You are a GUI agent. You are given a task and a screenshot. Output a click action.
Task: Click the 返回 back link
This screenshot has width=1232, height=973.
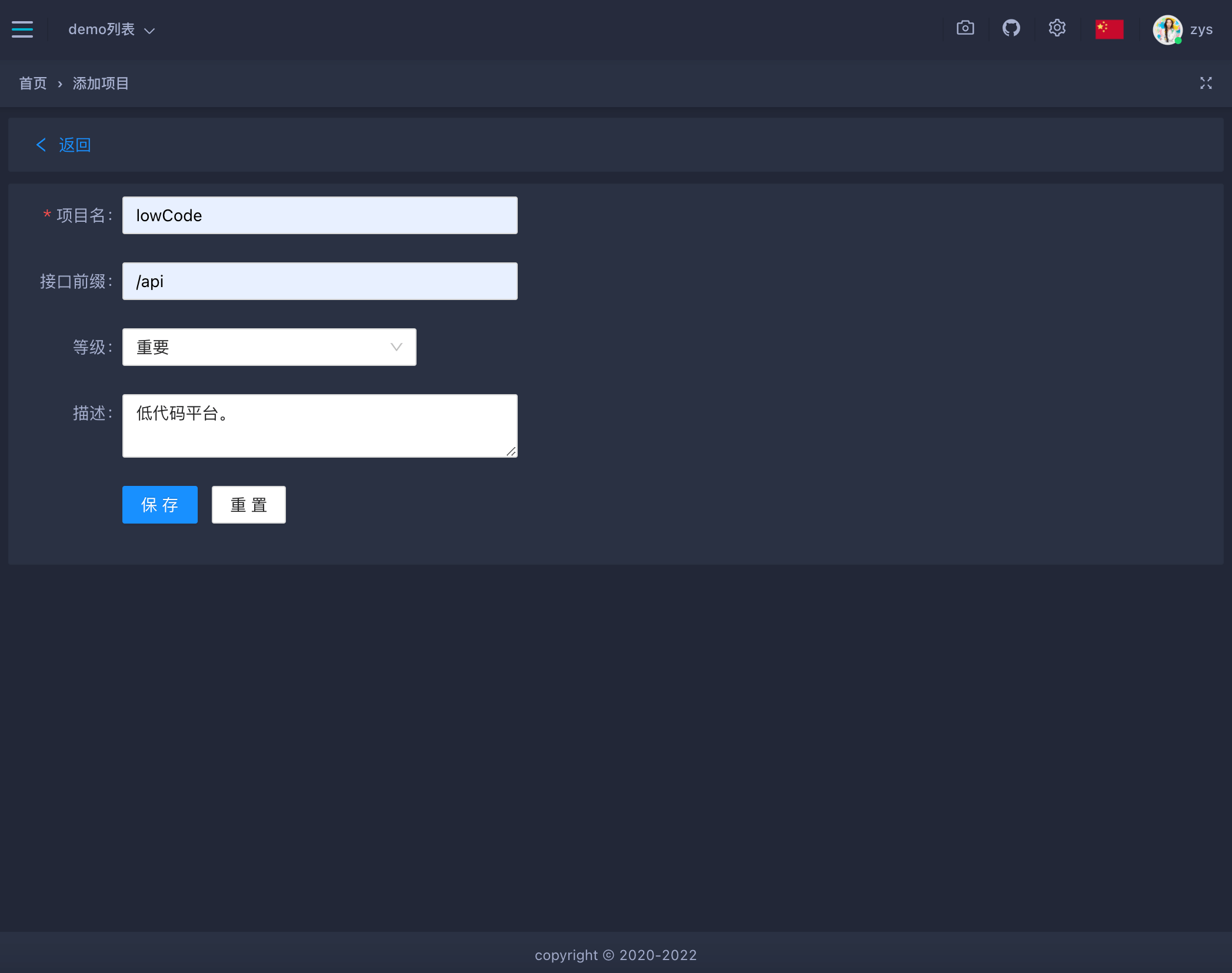(x=75, y=145)
